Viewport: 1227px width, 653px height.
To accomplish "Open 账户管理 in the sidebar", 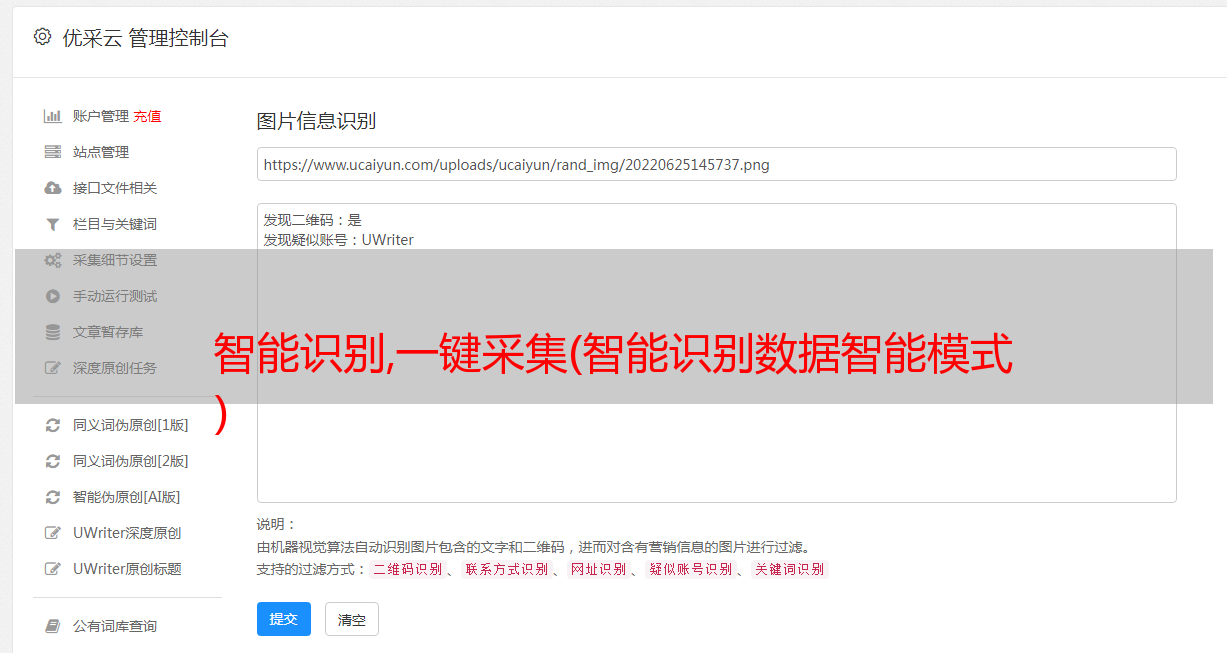I will point(101,116).
